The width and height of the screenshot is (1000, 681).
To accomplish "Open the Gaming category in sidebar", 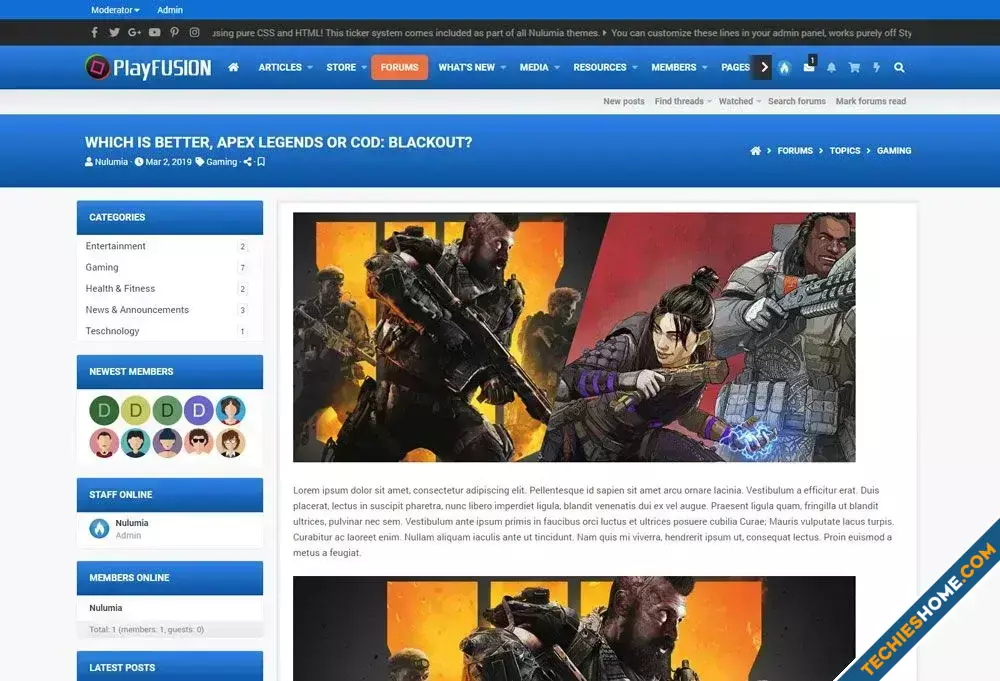I will 102,267.
